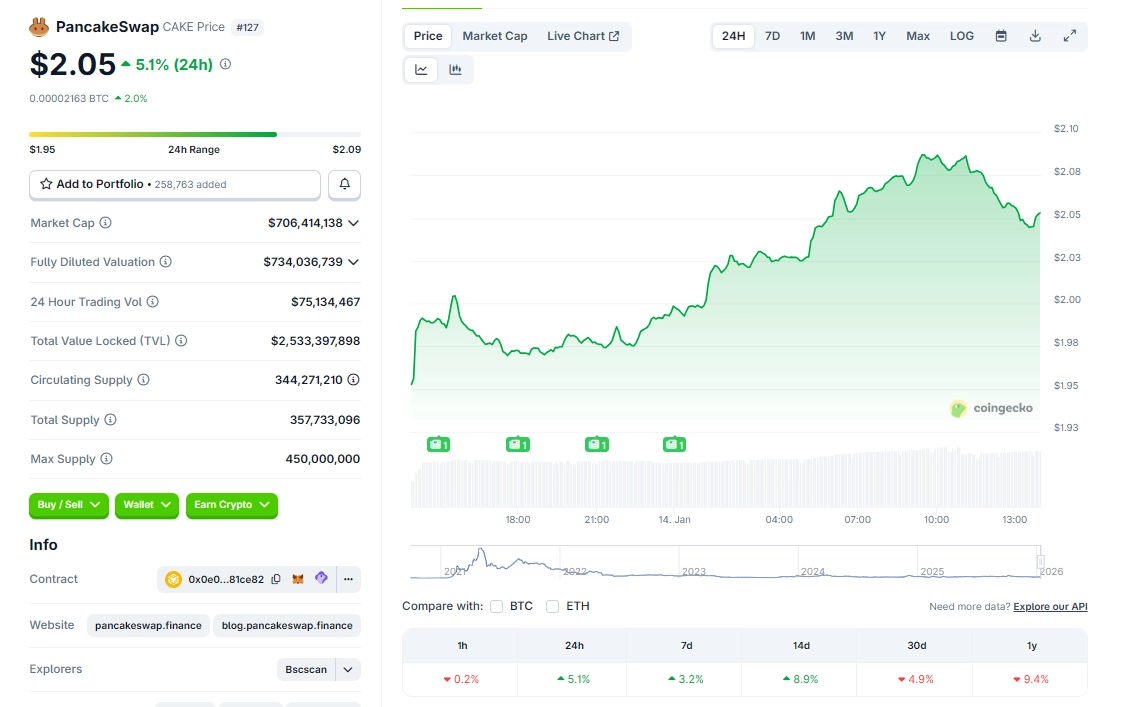Switch to the Market Cap tab
The image size is (1140, 707).
coord(494,36)
